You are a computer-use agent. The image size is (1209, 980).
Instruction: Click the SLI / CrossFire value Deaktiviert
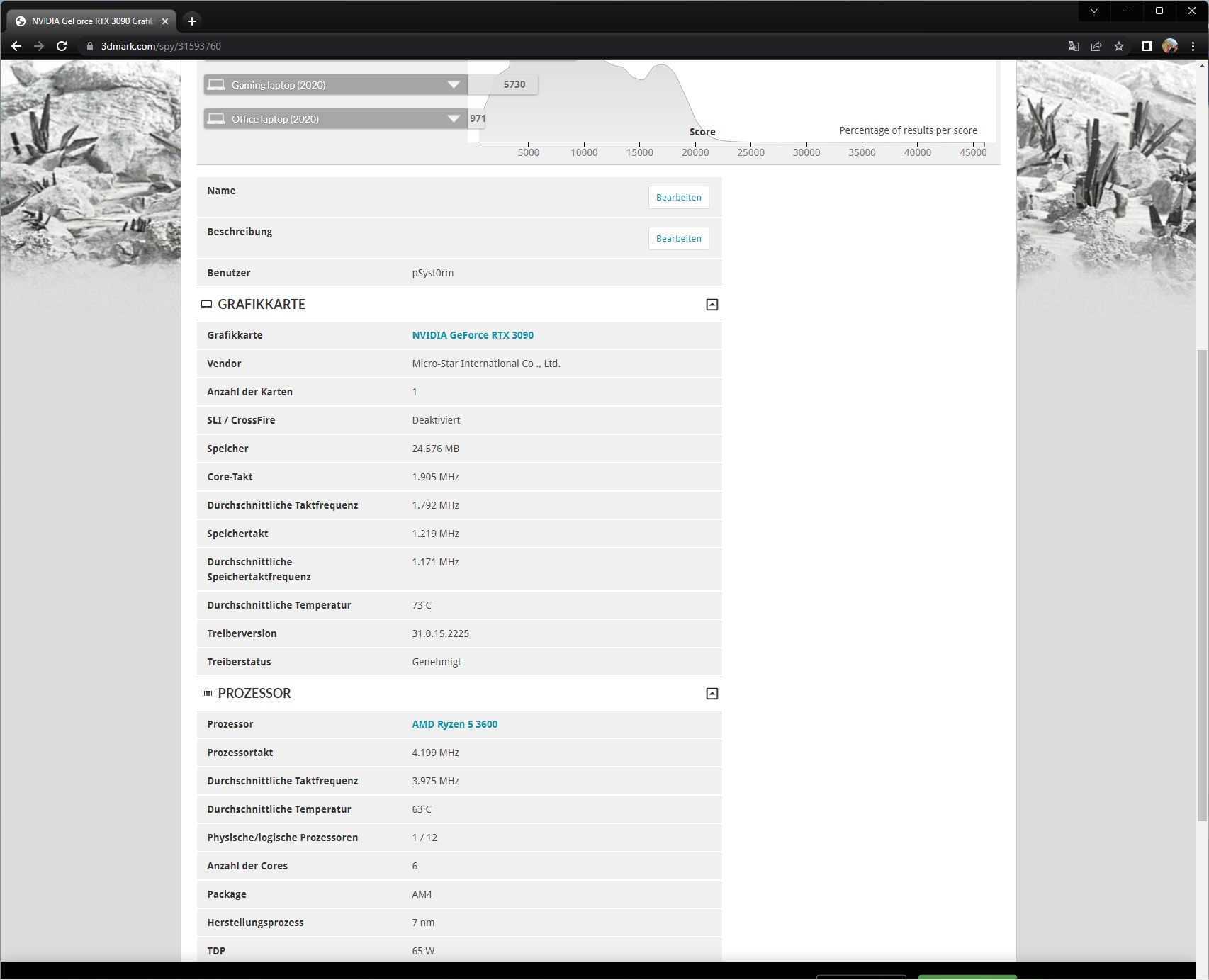click(x=436, y=420)
